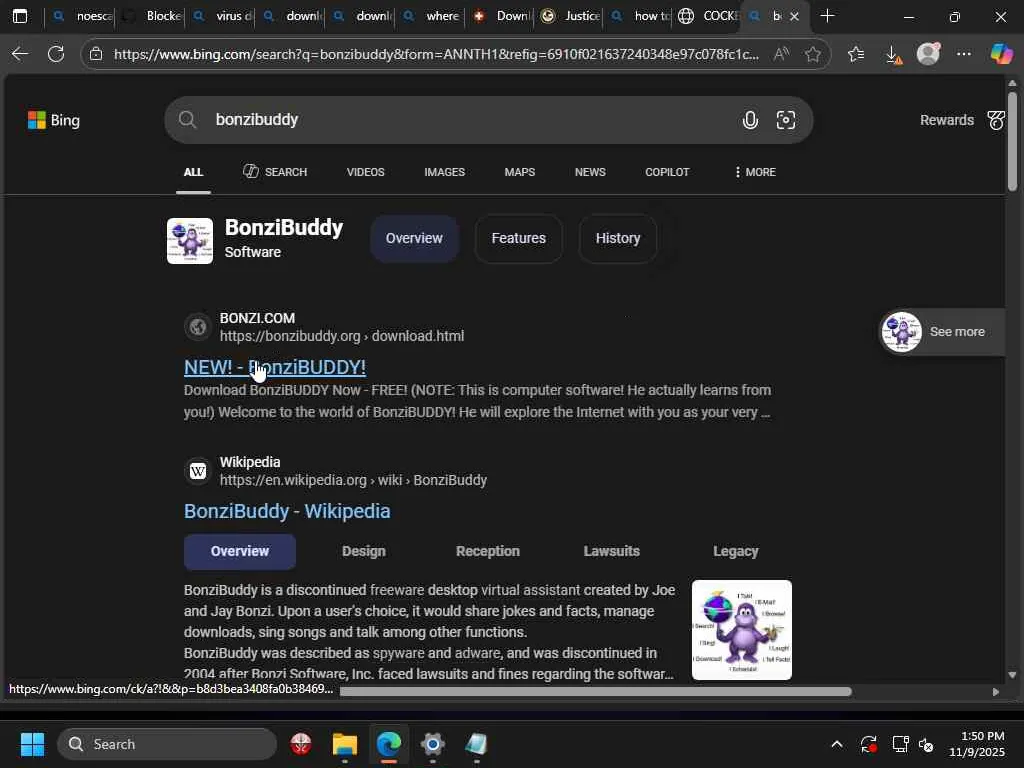Open the tab actions menu icon
1024x768 pixels.
20,16
